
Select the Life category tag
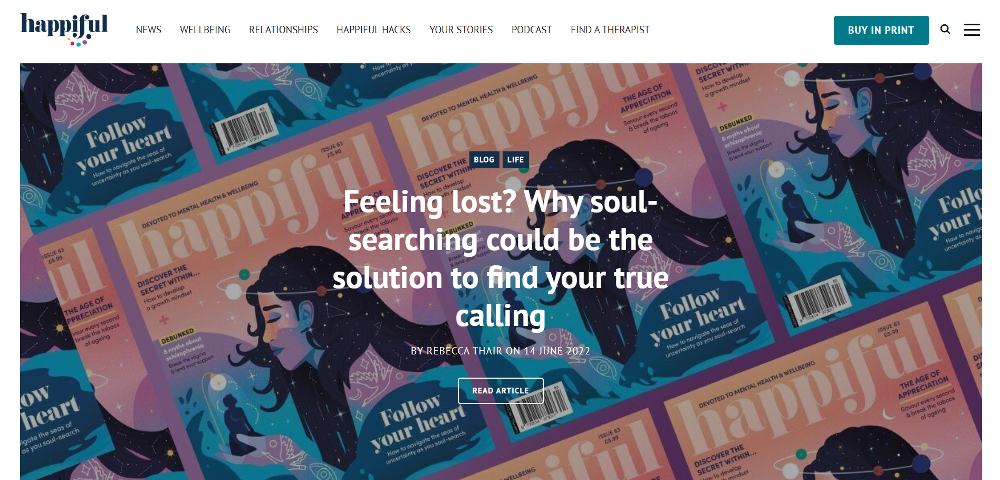[515, 159]
